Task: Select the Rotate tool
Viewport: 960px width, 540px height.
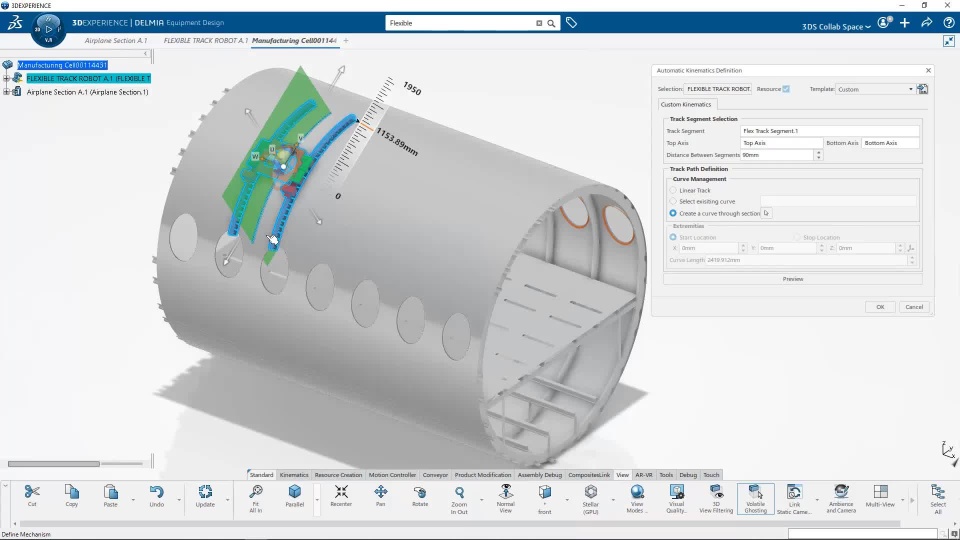Action: pyautogui.click(x=420, y=495)
